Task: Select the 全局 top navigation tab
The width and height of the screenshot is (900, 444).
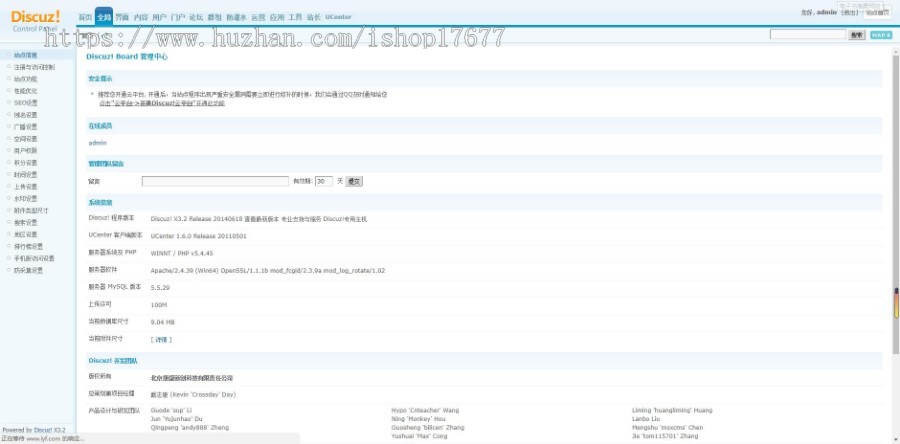Action: click(x=104, y=17)
